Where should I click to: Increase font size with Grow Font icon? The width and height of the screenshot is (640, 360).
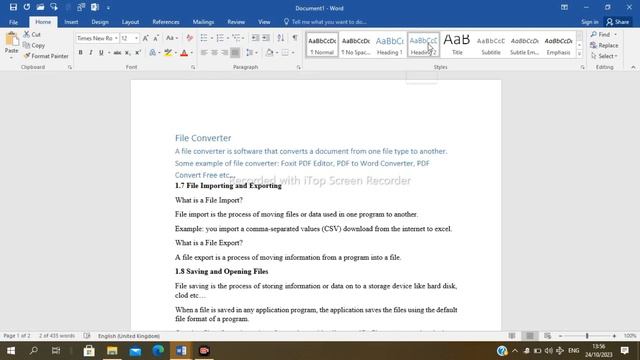pyautogui.click(x=145, y=38)
